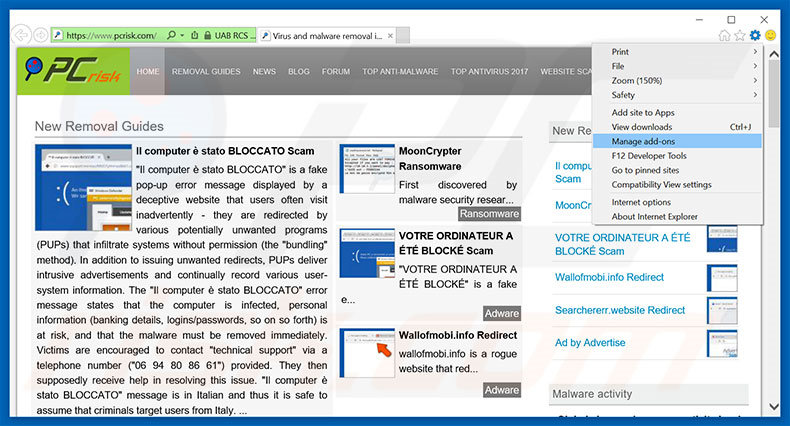The width and height of the screenshot is (790, 426).
Task: Click scrollbar up arrow
Action: (774, 54)
